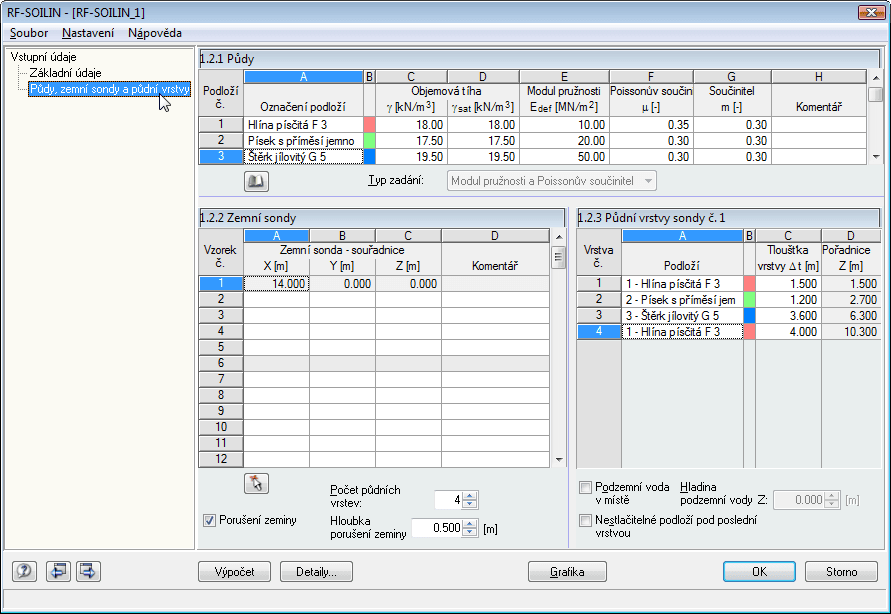Click layer thickness 3.600 cell
The image size is (891, 614).
(x=788, y=315)
